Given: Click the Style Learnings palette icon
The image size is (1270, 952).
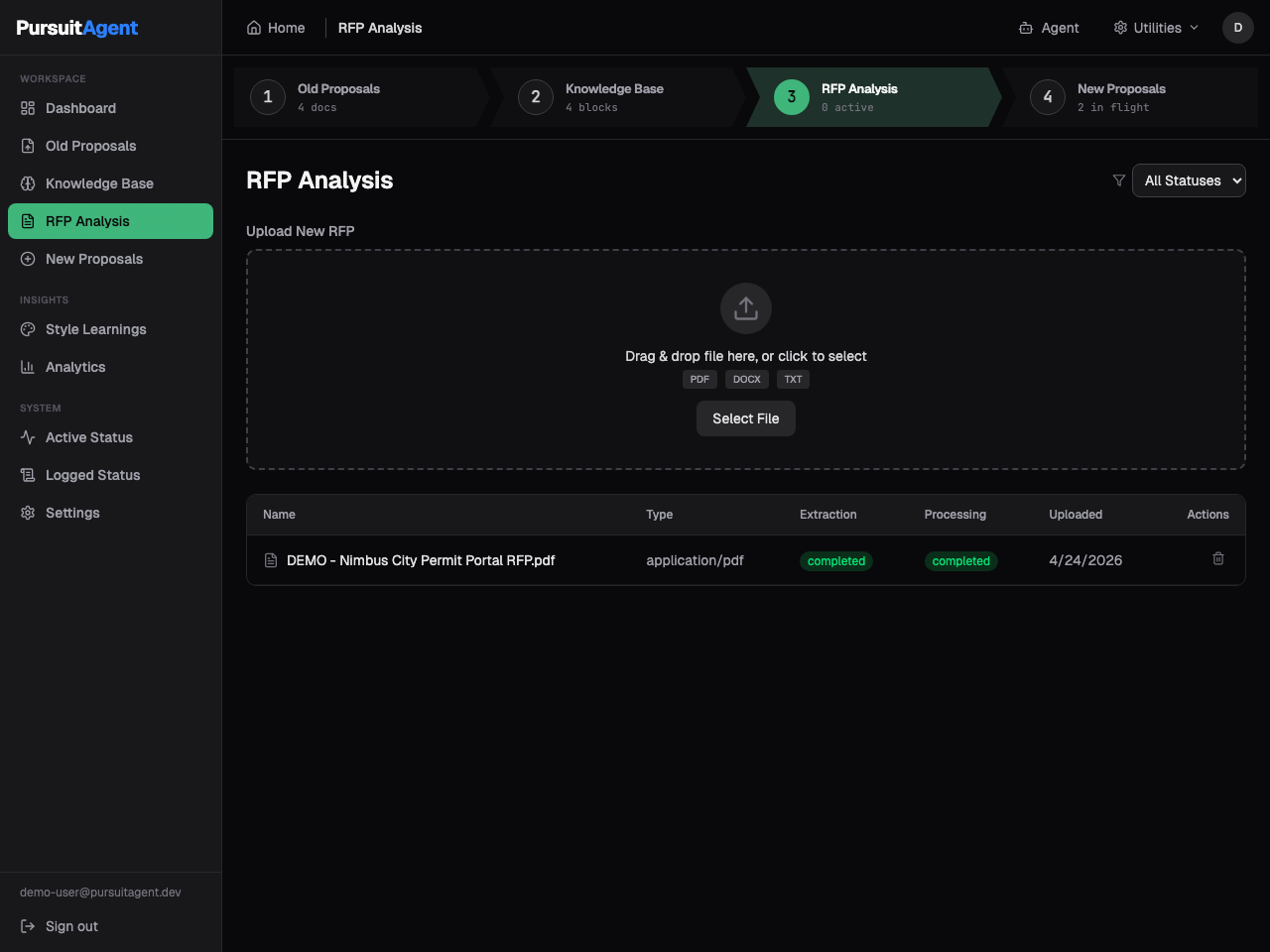Looking at the screenshot, I should point(28,329).
